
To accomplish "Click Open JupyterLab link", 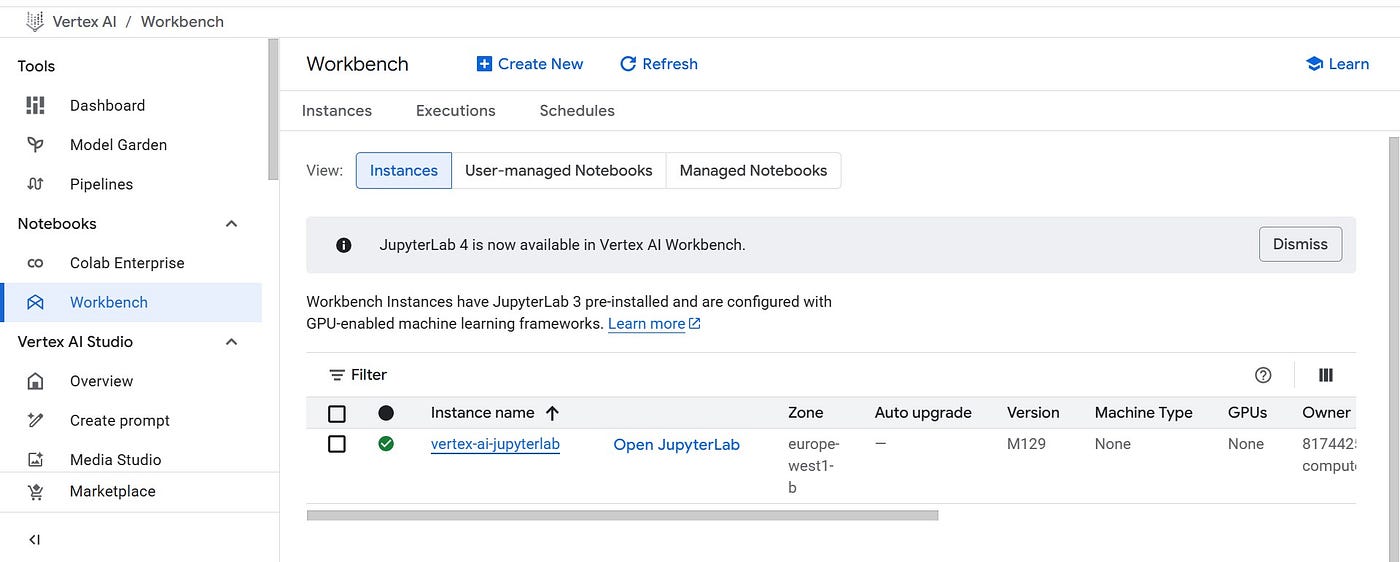I will (676, 445).
